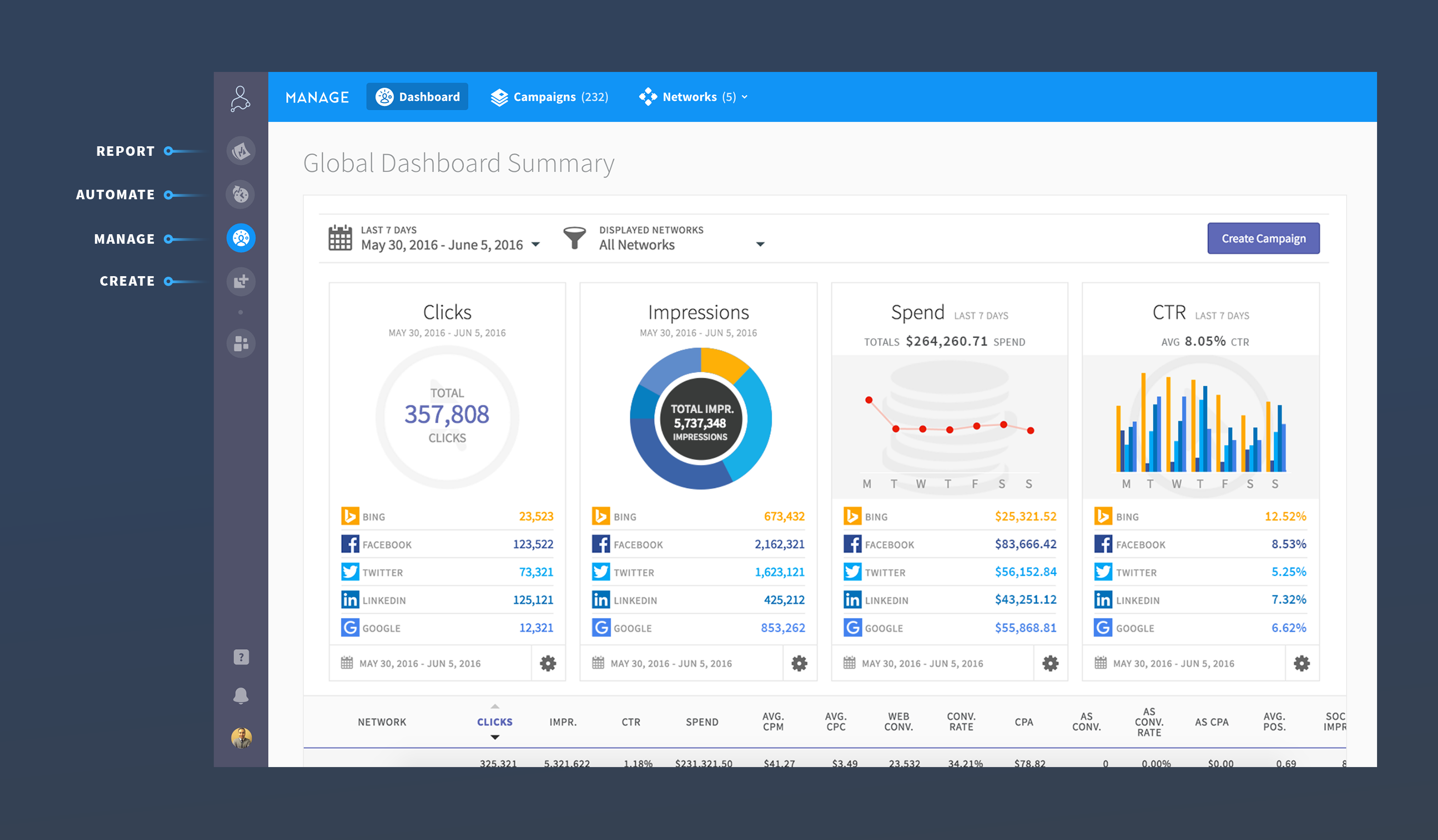Open the Report section in sidebar
1438x840 pixels.
tap(241, 151)
